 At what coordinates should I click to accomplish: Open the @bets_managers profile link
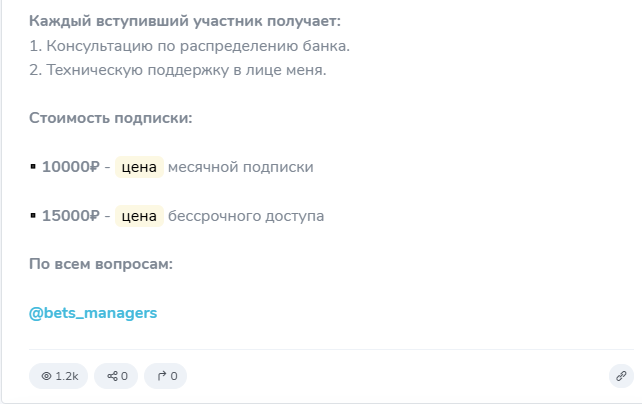(x=93, y=313)
